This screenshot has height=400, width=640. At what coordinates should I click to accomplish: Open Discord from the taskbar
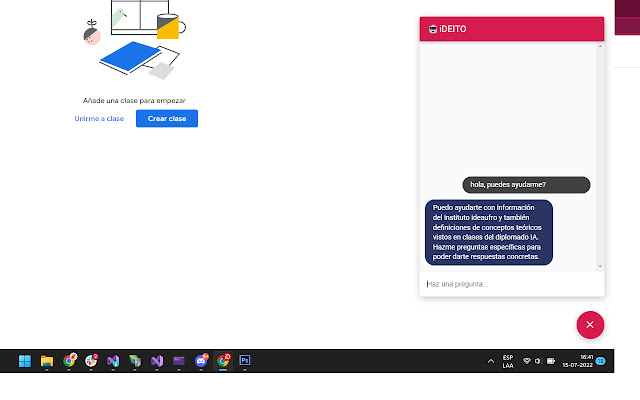201,361
